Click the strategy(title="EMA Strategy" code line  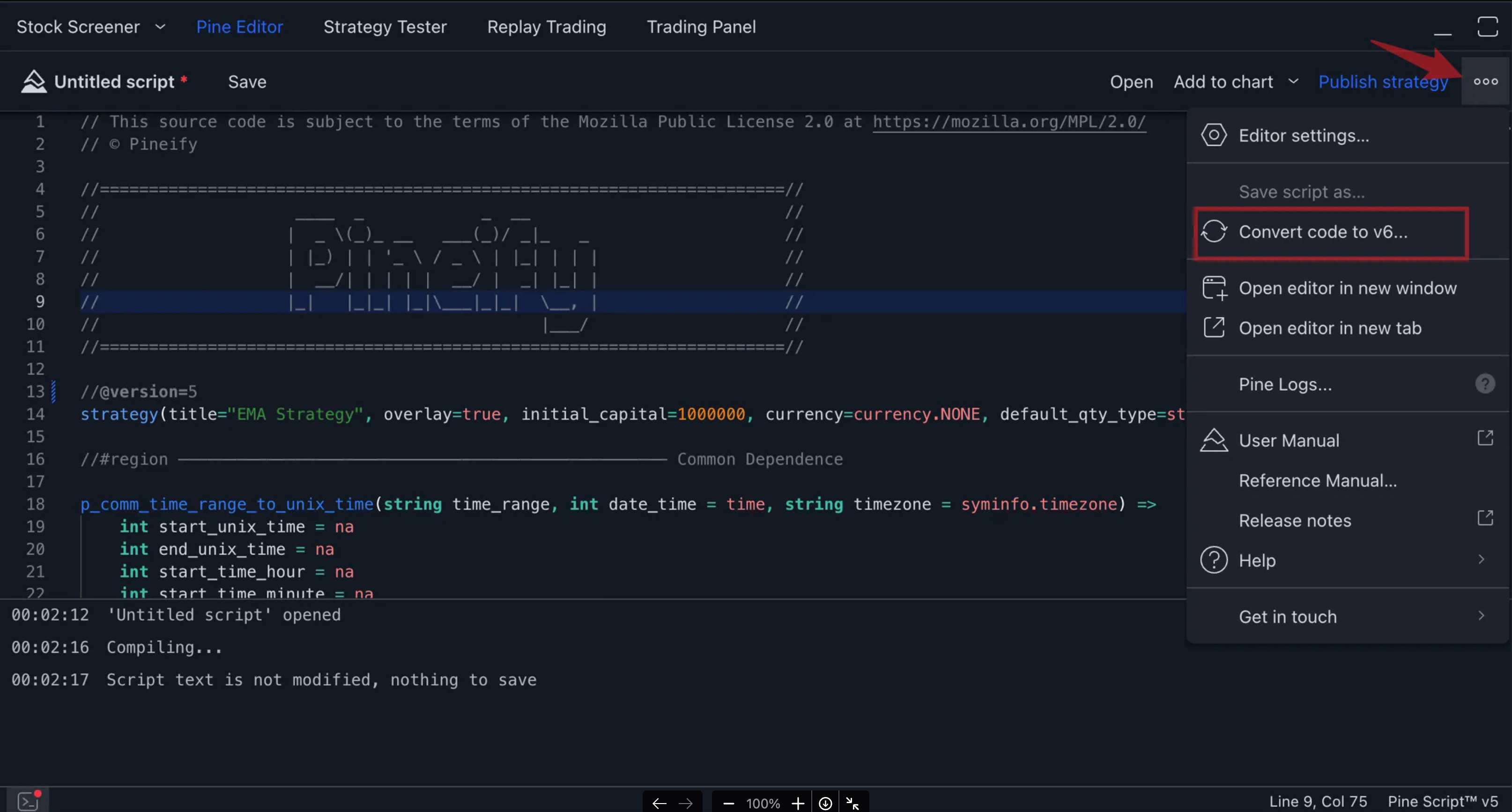632,414
